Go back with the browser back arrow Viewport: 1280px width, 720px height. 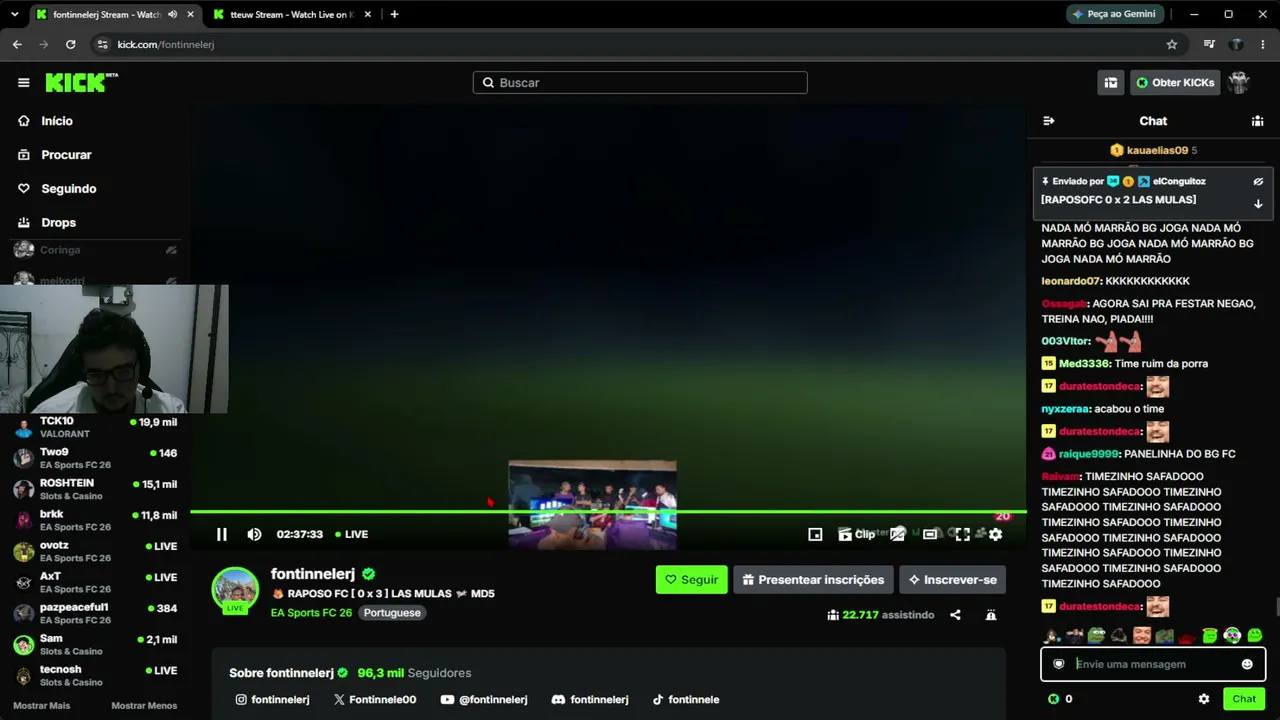[x=17, y=44]
